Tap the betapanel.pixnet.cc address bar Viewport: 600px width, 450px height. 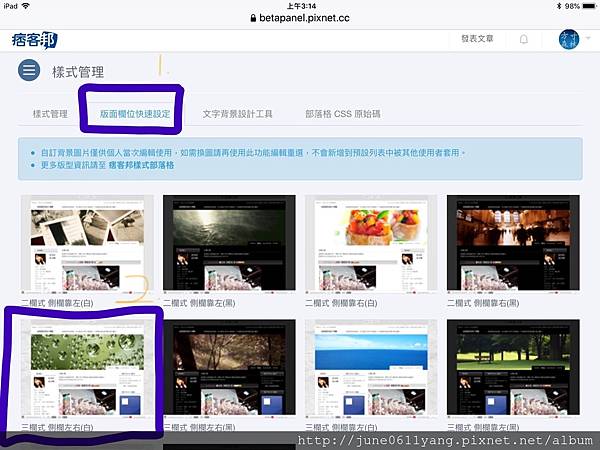click(300, 18)
